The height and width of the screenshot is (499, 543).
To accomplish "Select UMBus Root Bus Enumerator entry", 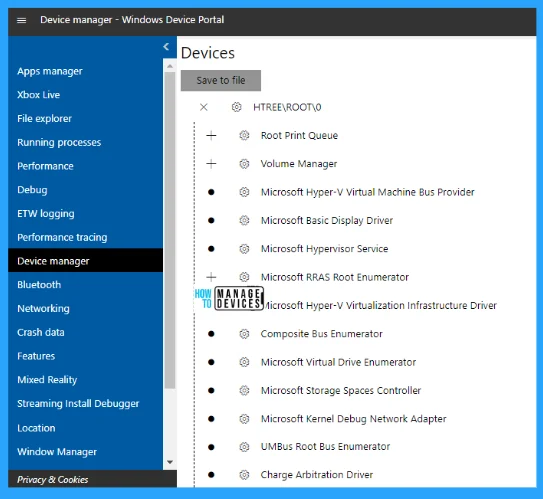I will click(x=326, y=447).
